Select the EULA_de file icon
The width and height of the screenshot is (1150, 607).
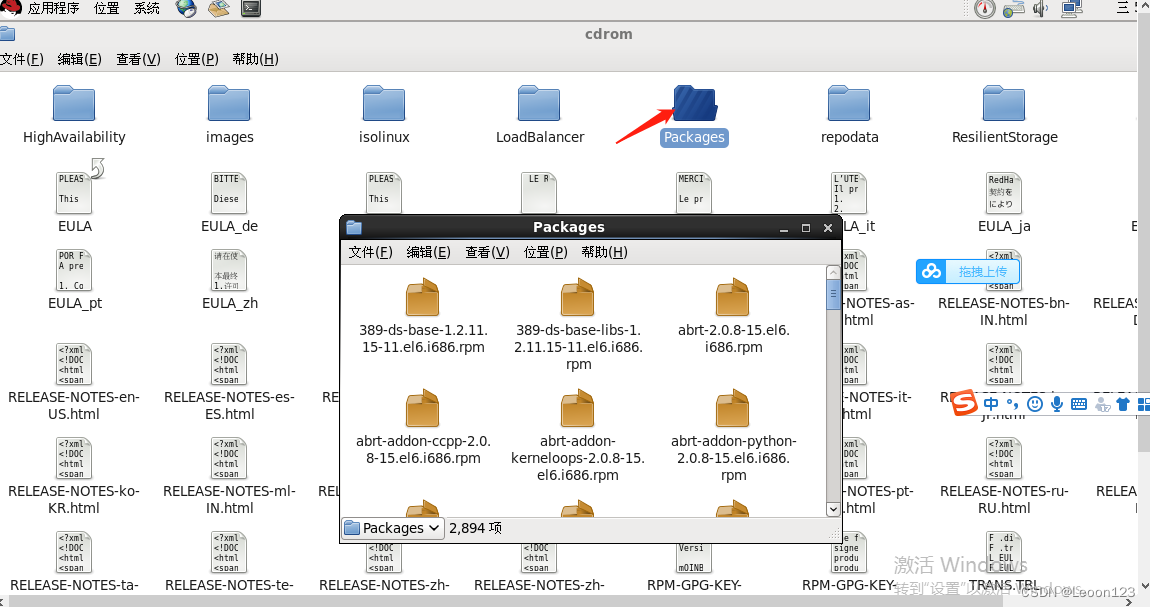230,192
